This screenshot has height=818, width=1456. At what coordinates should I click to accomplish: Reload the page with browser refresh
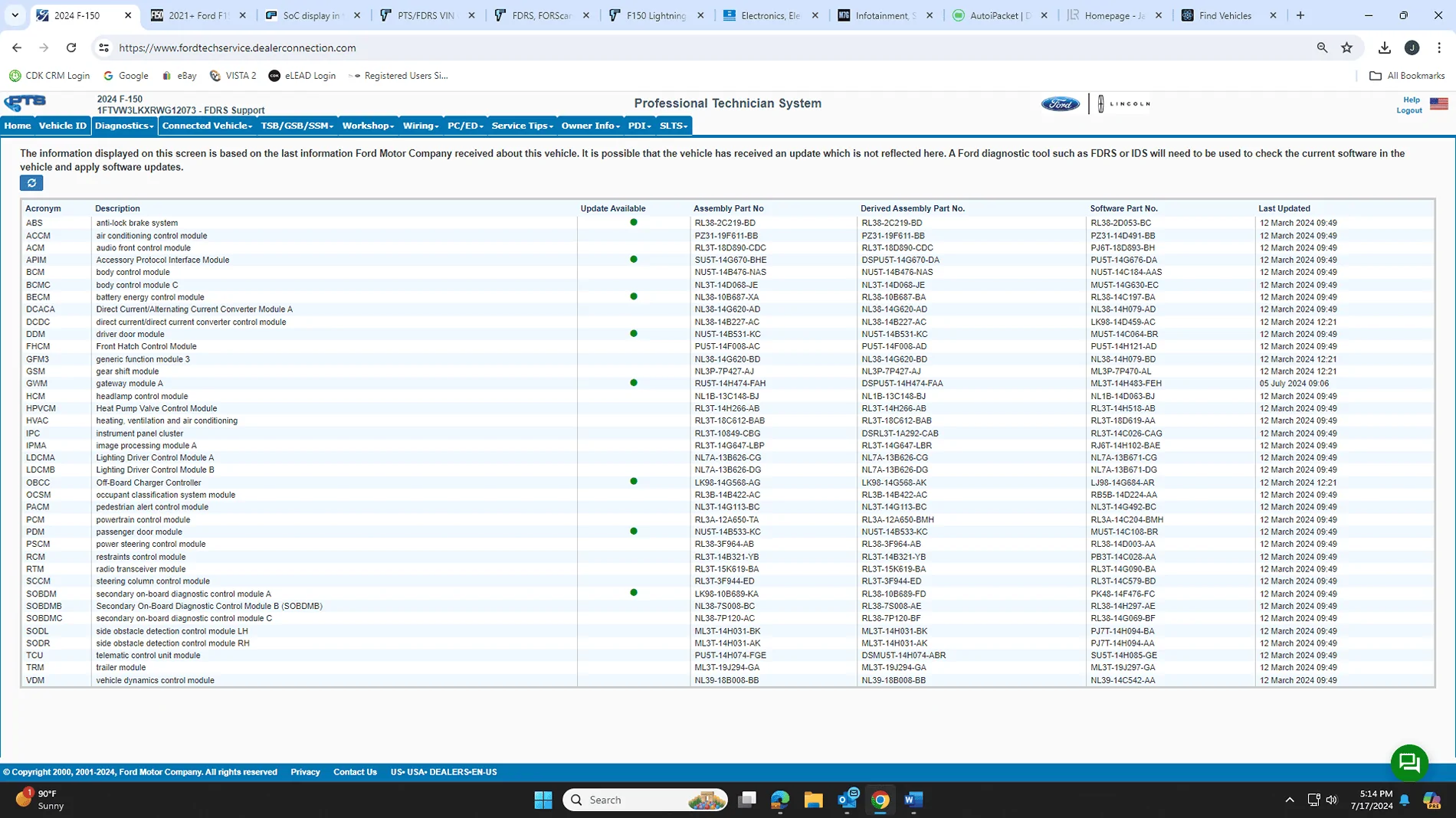click(x=71, y=47)
